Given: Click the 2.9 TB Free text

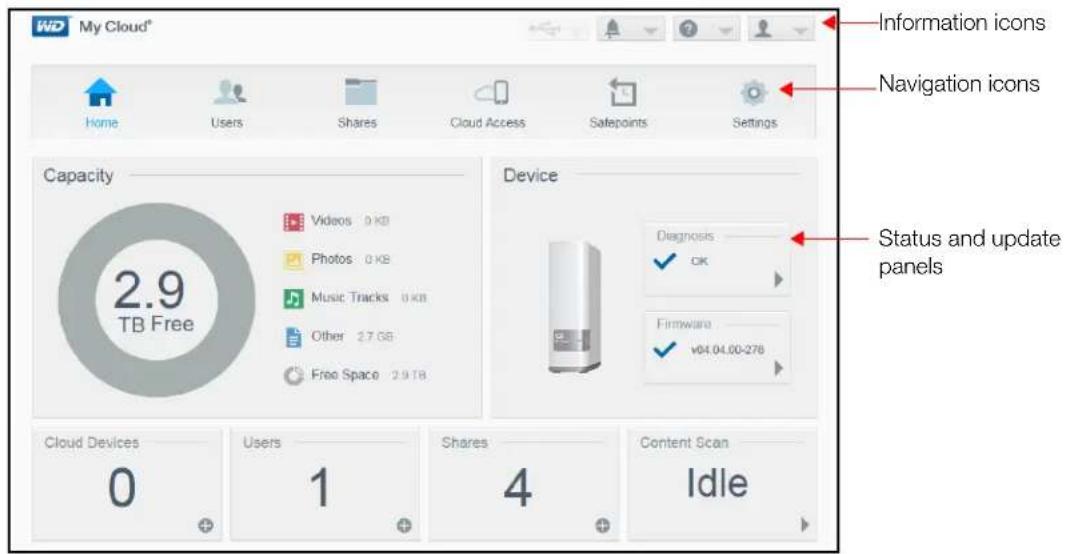Looking at the screenshot, I should coord(154,301).
